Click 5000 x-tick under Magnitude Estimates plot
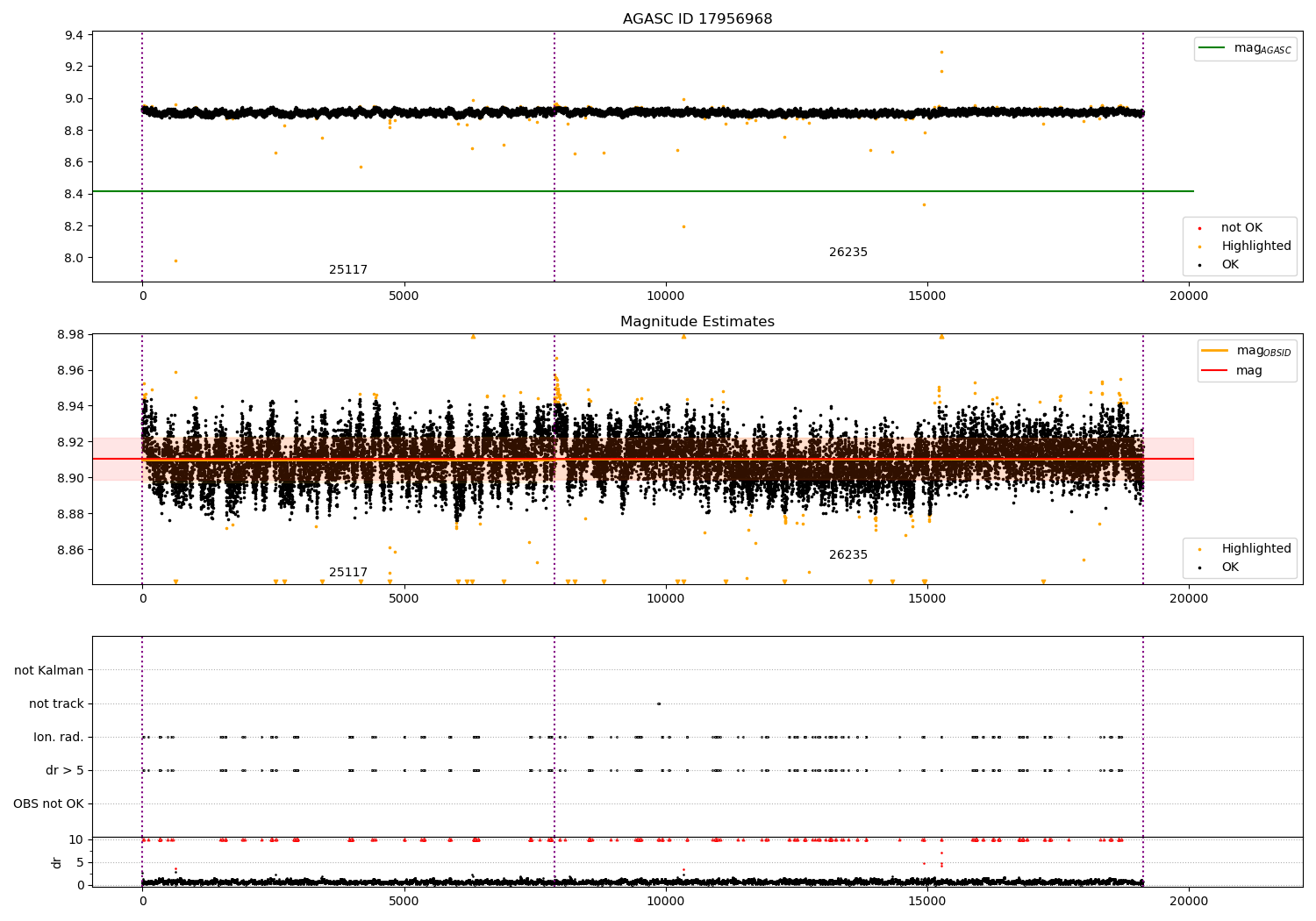1316x921 pixels. click(404, 599)
